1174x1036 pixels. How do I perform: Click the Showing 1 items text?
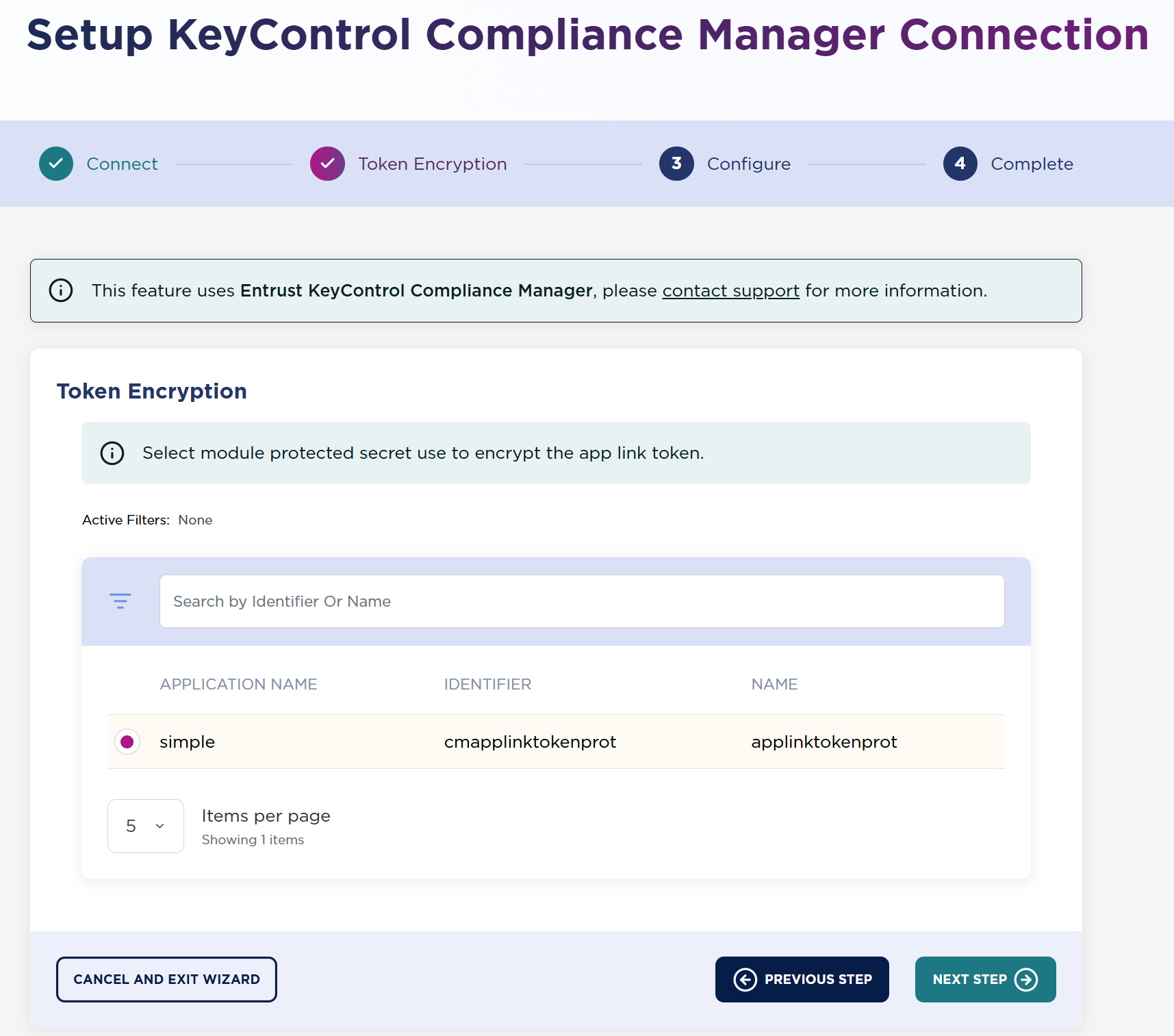(x=253, y=839)
